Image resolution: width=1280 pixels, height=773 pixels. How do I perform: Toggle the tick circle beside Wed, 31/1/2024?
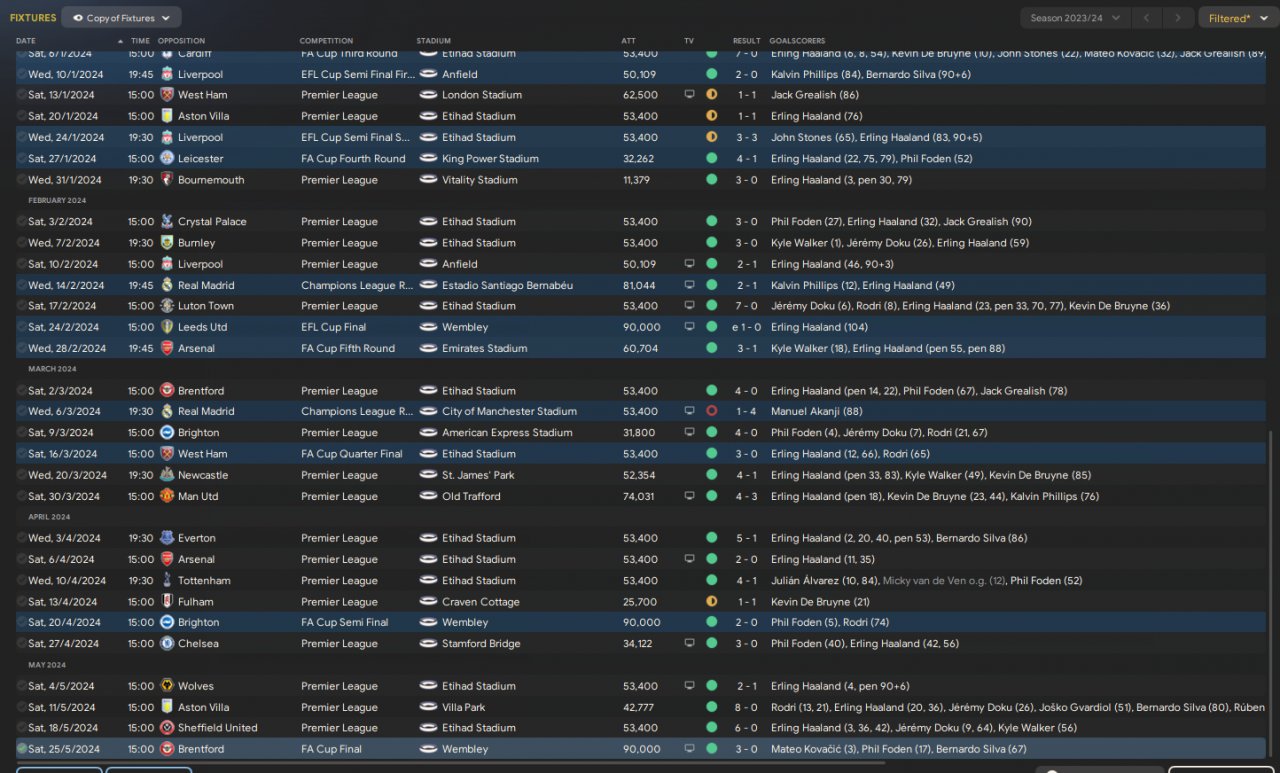[22, 180]
